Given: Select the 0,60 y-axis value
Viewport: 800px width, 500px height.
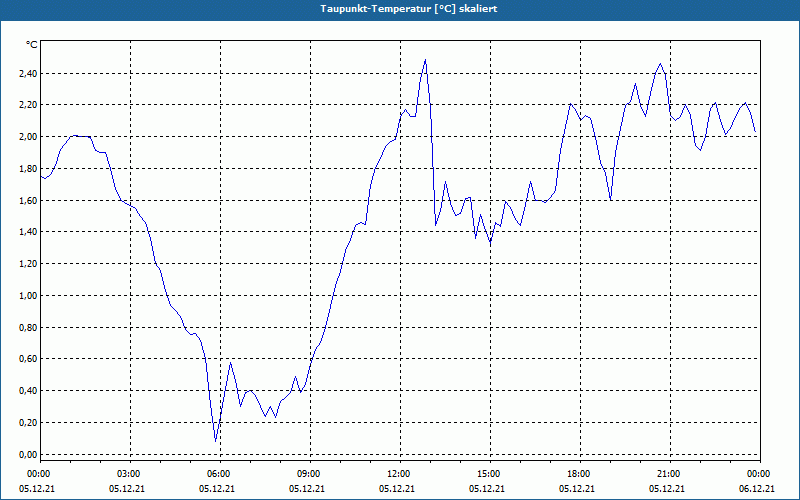Looking at the screenshot, I should [x=28, y=359].
